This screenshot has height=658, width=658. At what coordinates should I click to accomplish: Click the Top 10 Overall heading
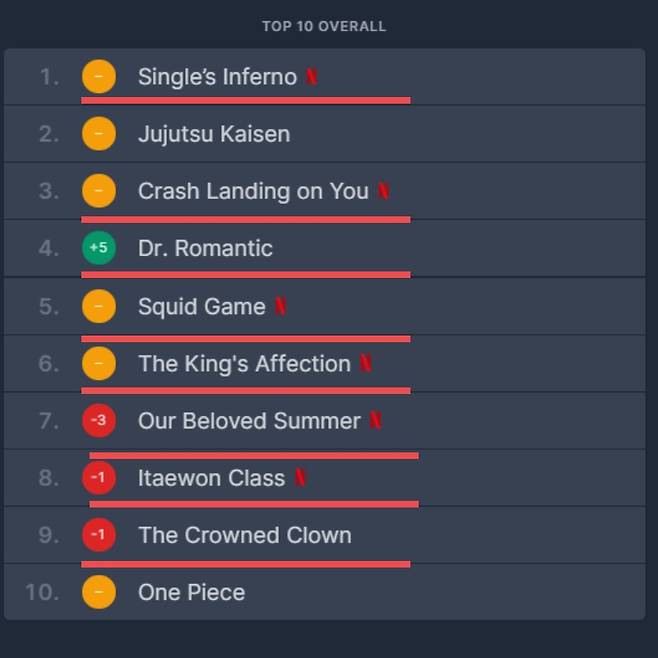coord(324,26)
